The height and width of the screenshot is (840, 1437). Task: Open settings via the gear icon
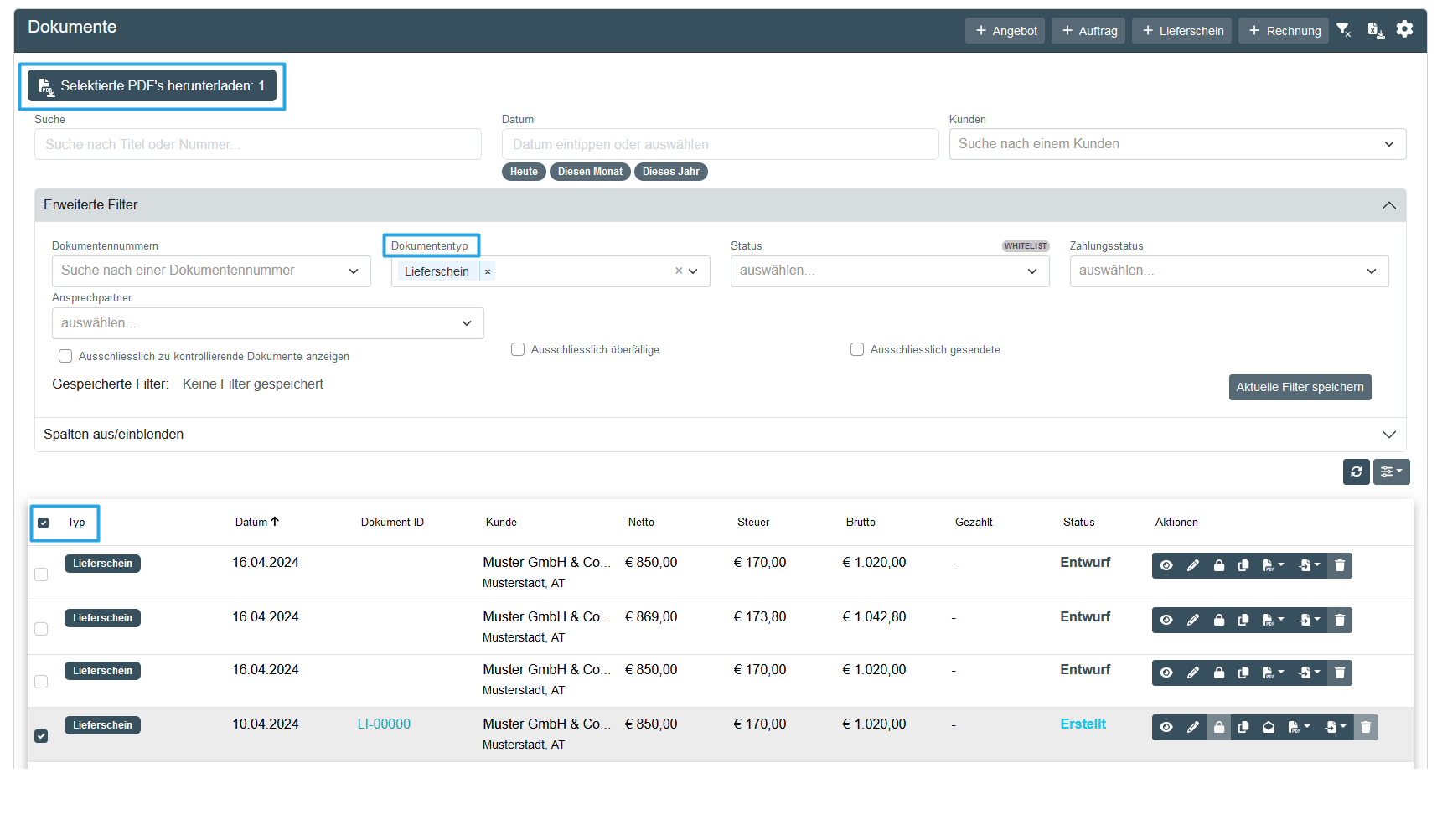click(1405, 29)
